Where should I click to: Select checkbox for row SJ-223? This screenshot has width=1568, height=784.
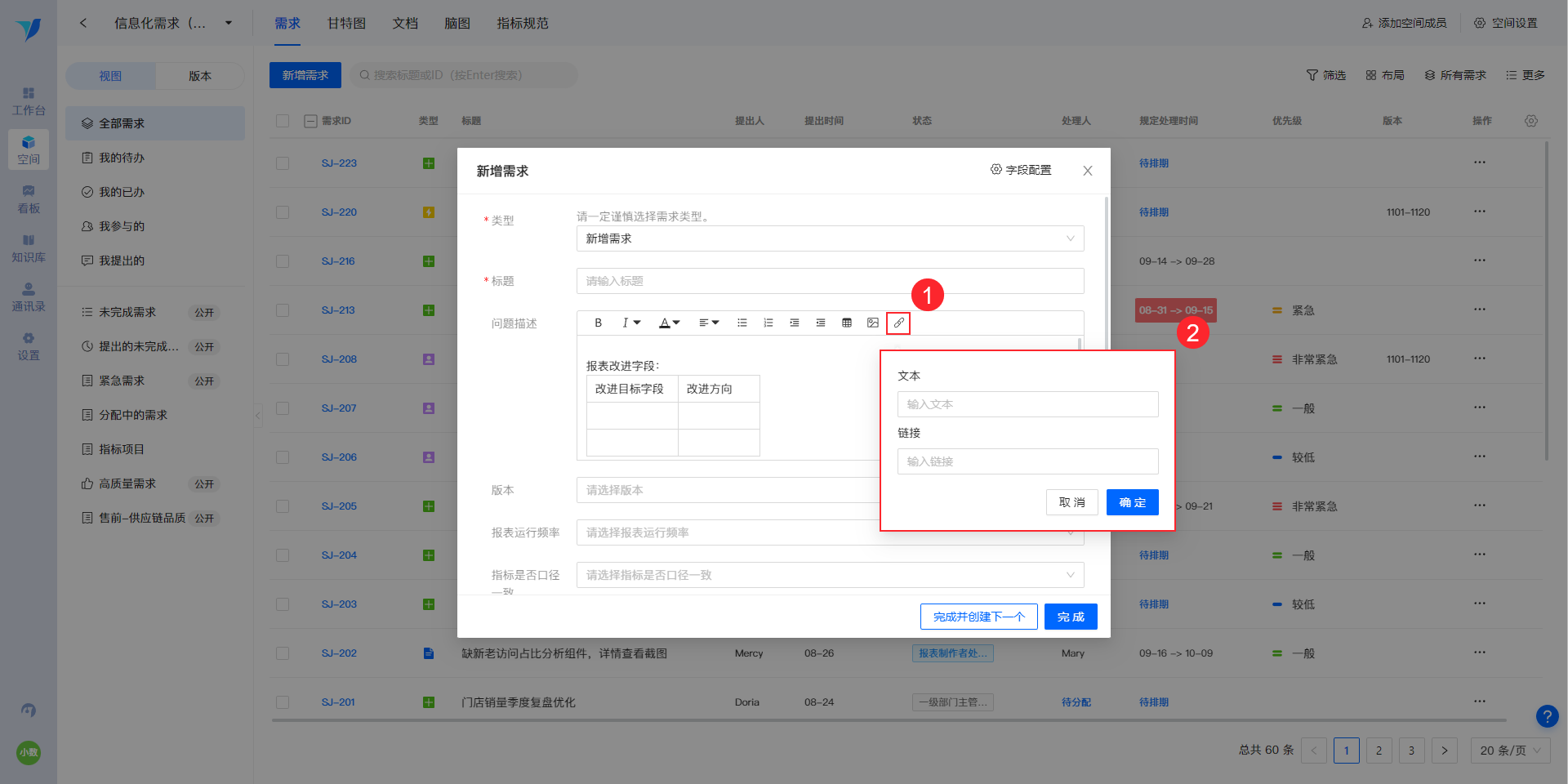pos(283,163)
